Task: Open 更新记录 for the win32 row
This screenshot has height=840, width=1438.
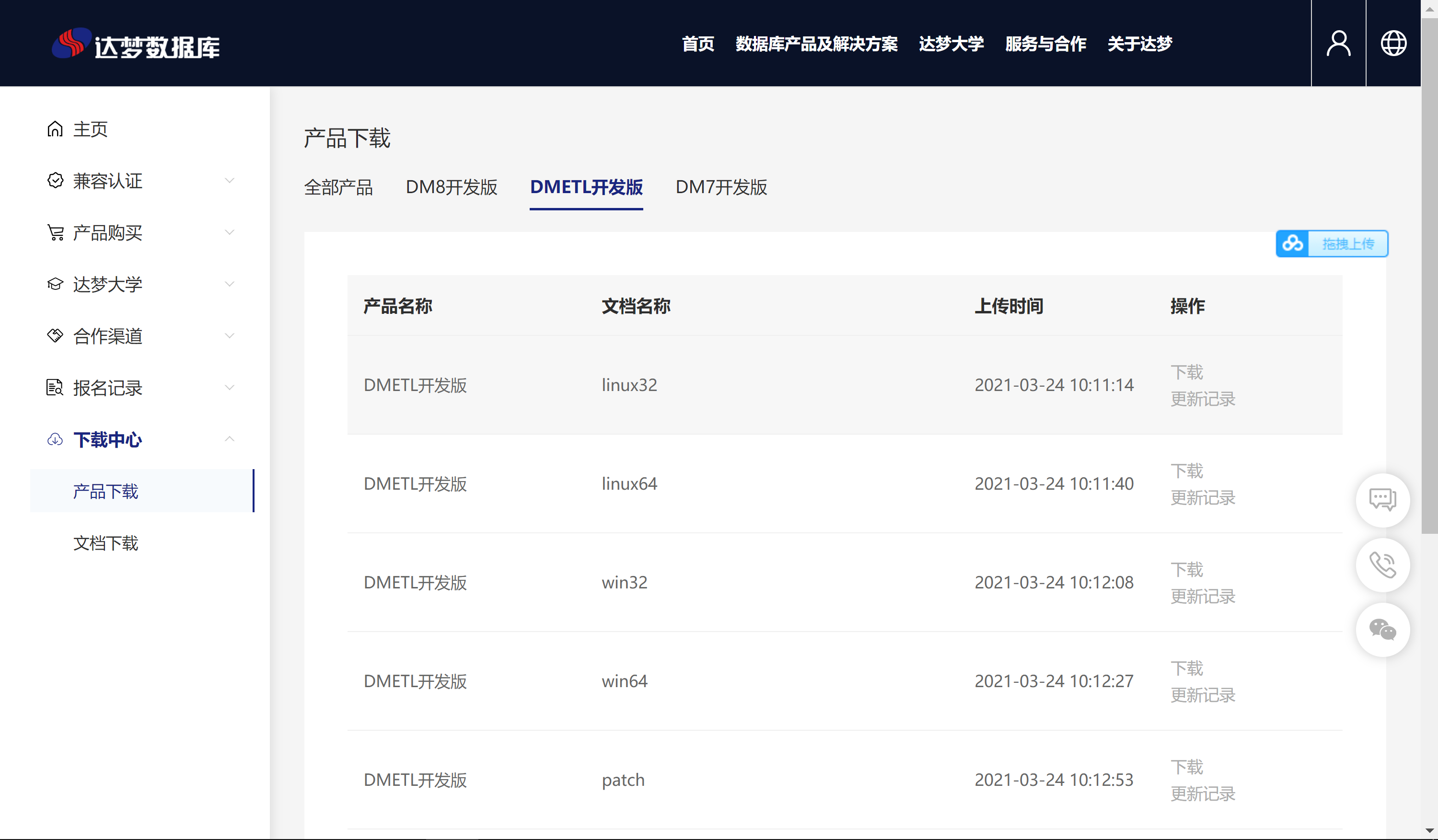Action: (1202, 597)
